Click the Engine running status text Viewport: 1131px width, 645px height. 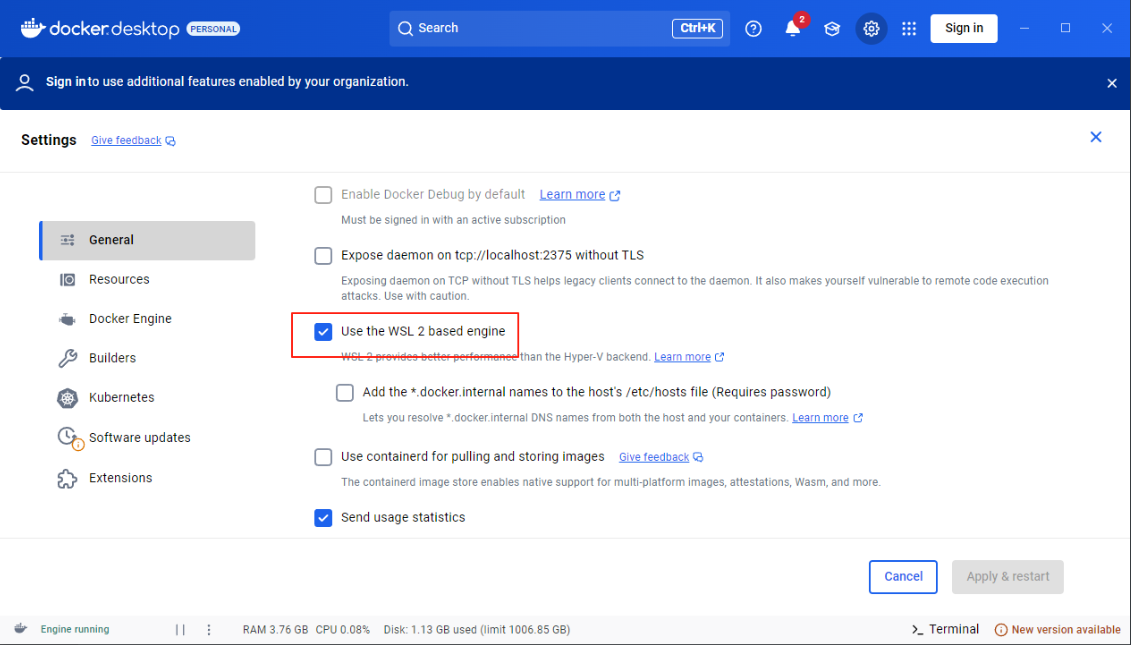[x=75, y=630]
